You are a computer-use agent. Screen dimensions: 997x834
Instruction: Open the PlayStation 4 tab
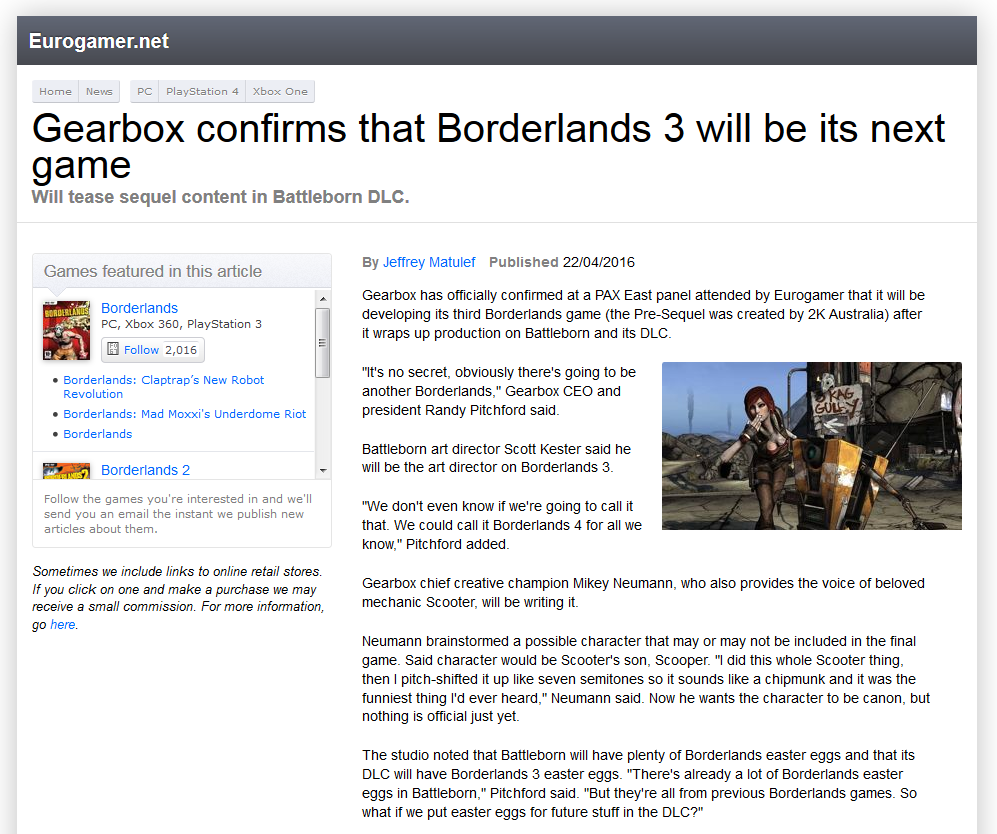pyautogui.click(x=202, y=91)
